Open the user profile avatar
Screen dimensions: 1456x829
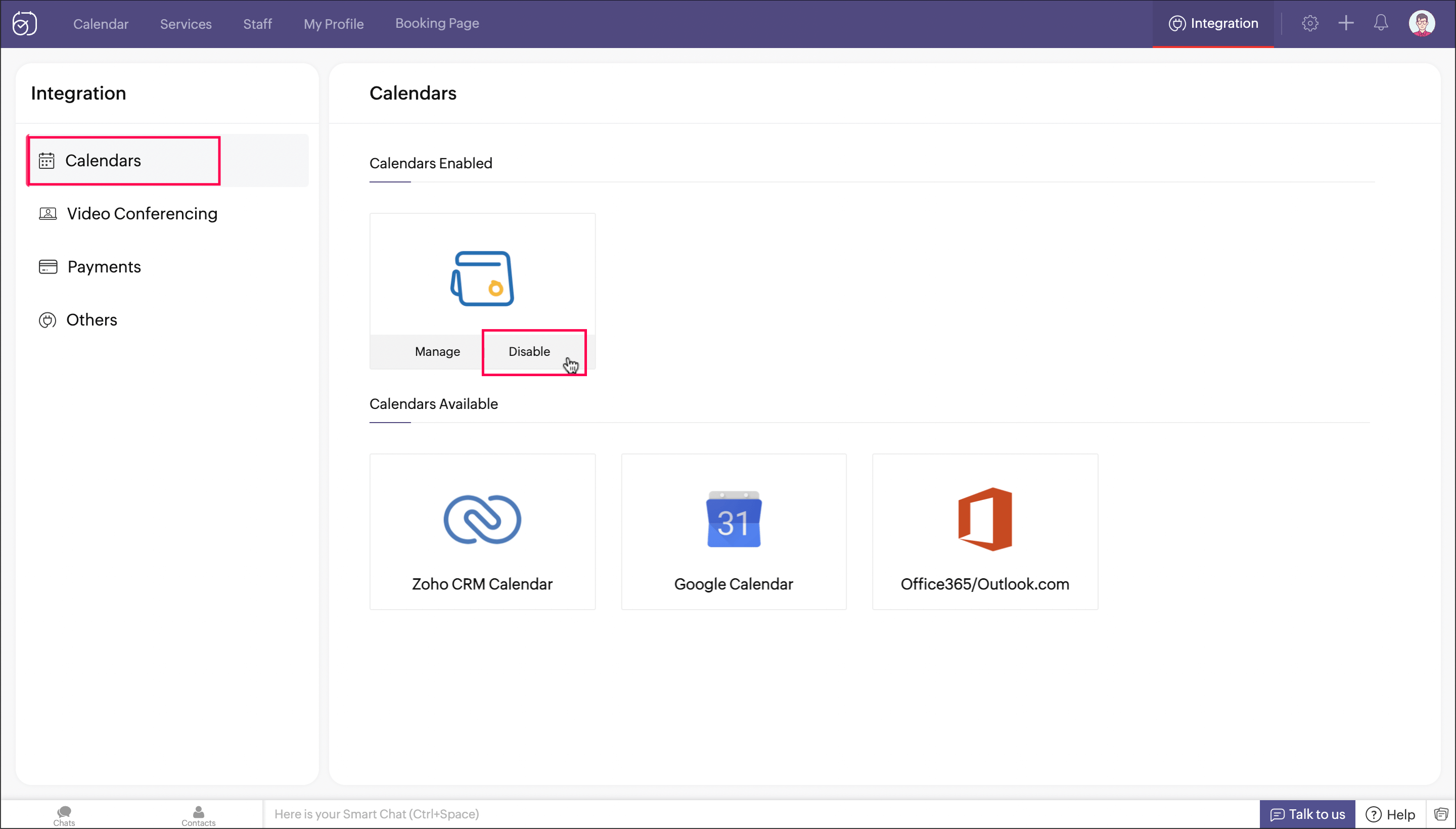pyautogui.click(x=1421, y=23)
